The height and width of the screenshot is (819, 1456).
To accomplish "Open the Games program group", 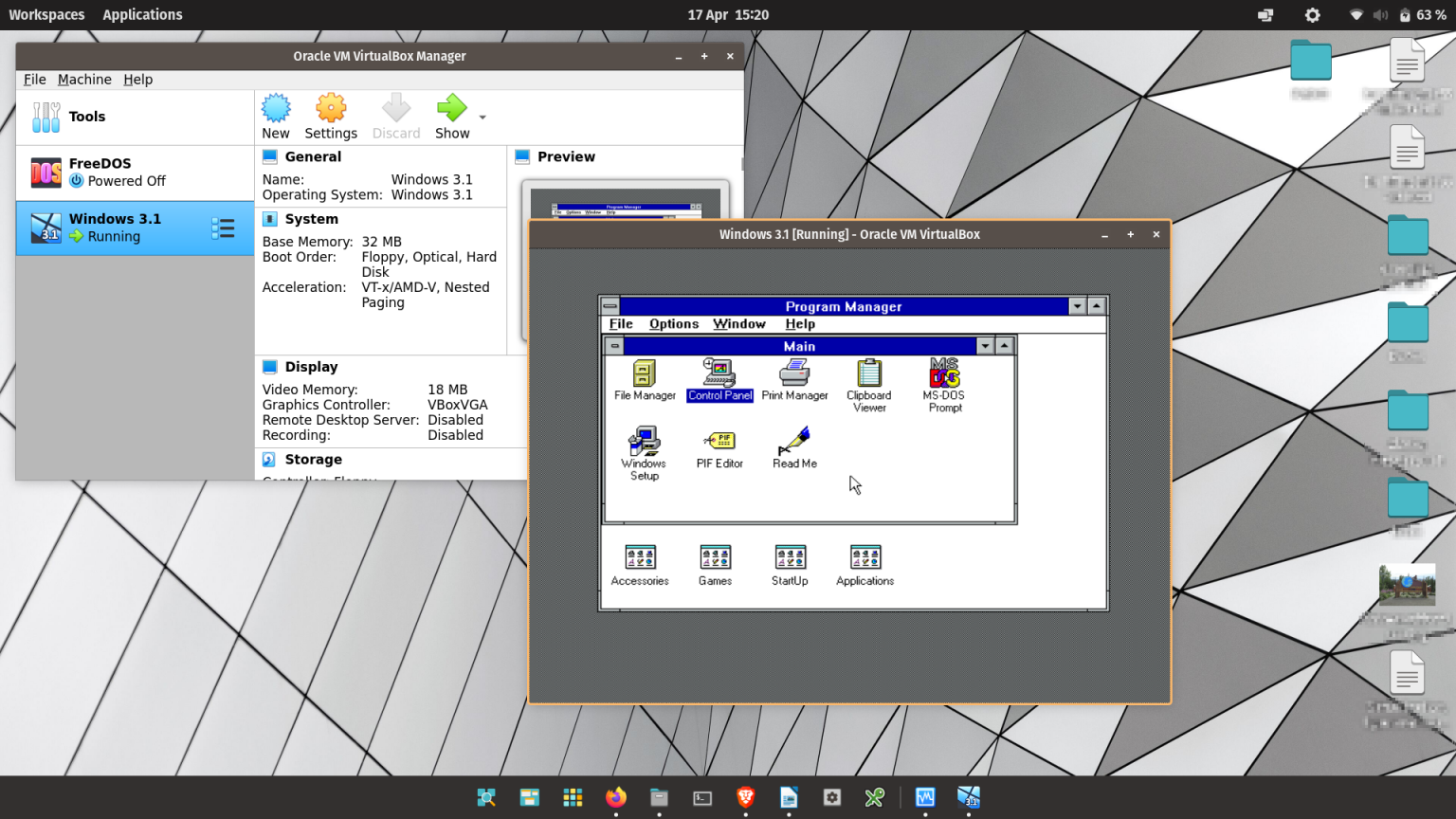I will click(x=715, y=557).
